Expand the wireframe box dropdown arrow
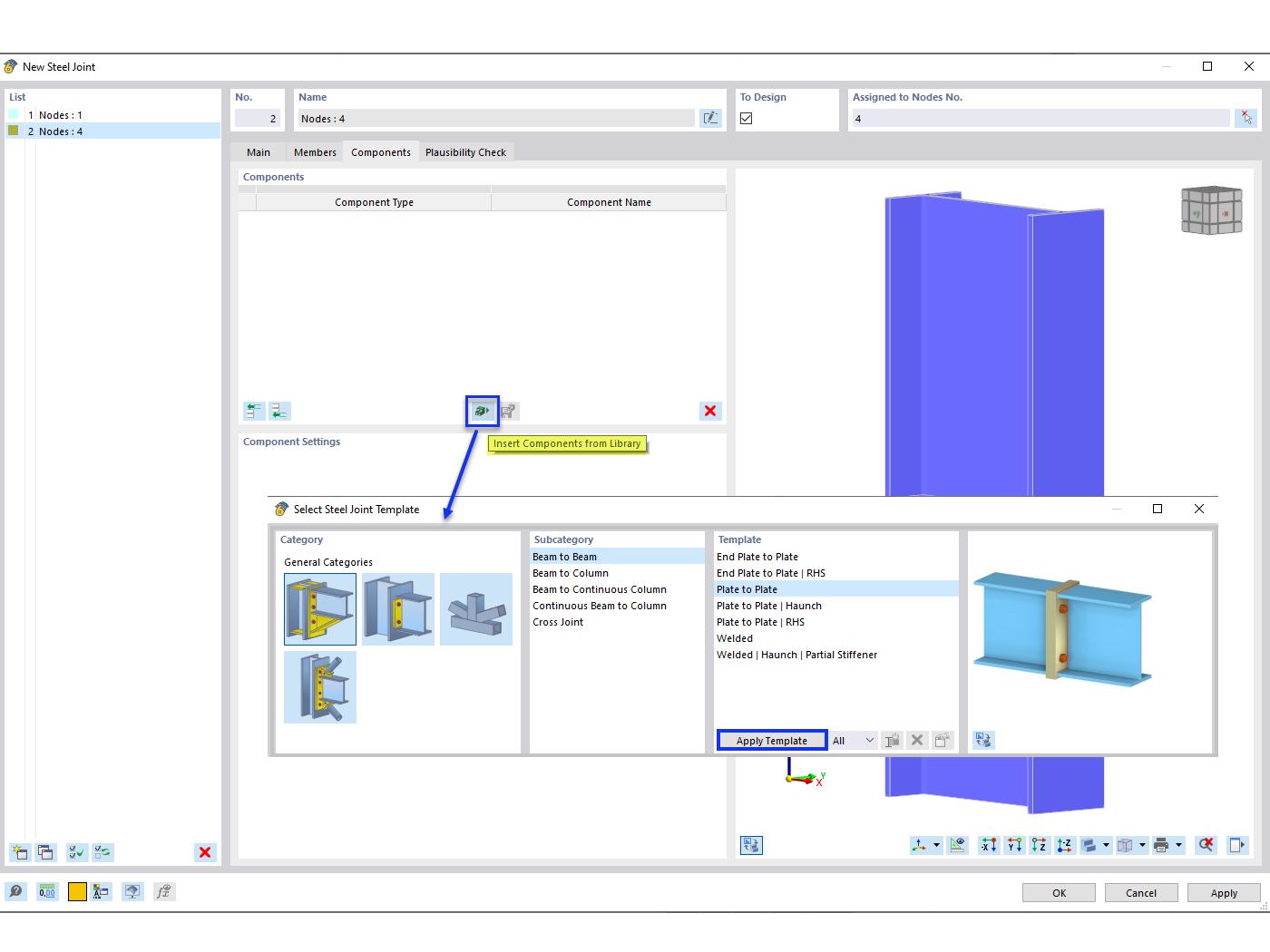Viewport: 1270px width, 952px height. tap(1142, 845)
